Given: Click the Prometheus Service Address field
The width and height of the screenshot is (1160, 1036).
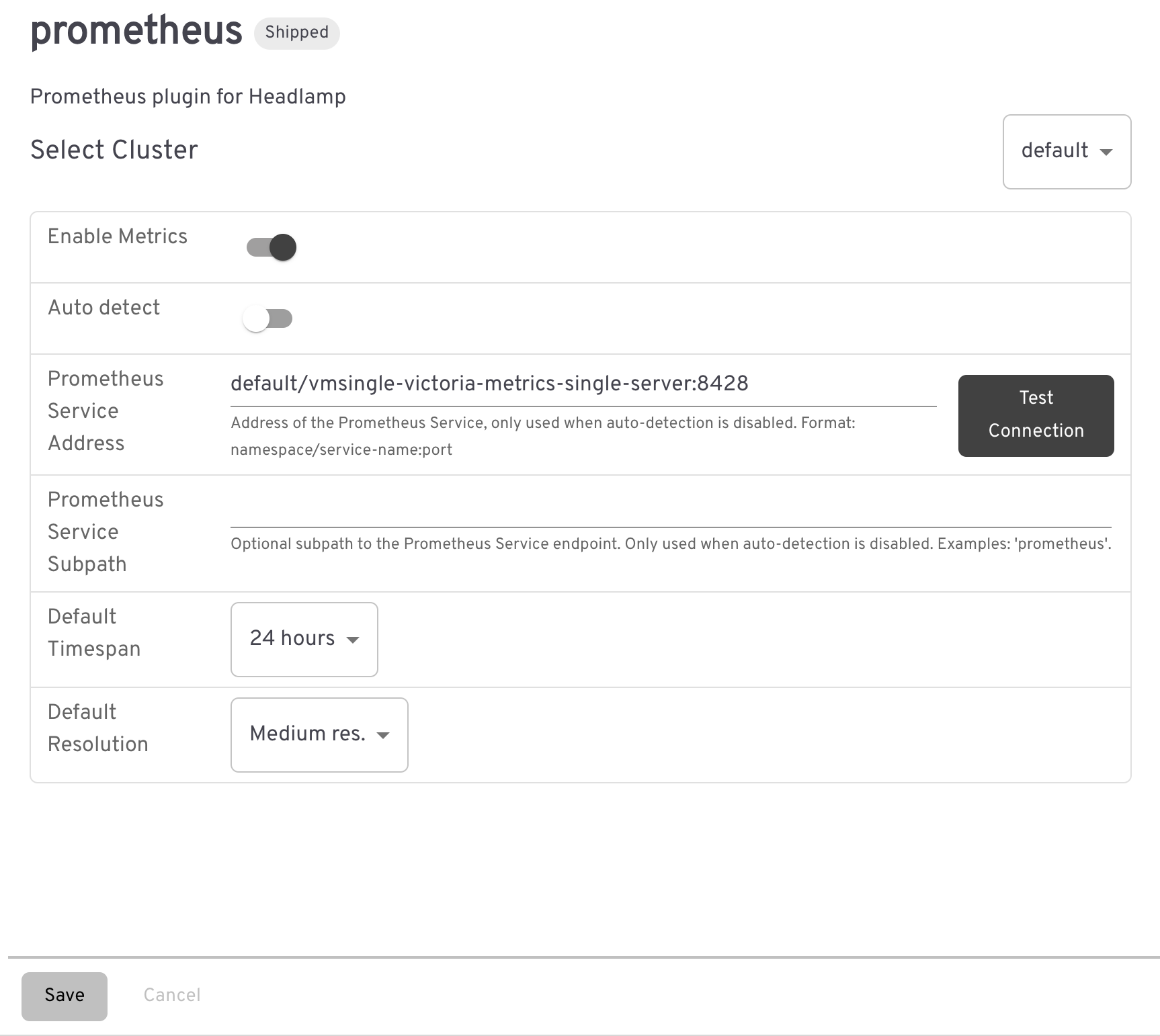Looking at the screenshot, I should click(x=583, y=384).
